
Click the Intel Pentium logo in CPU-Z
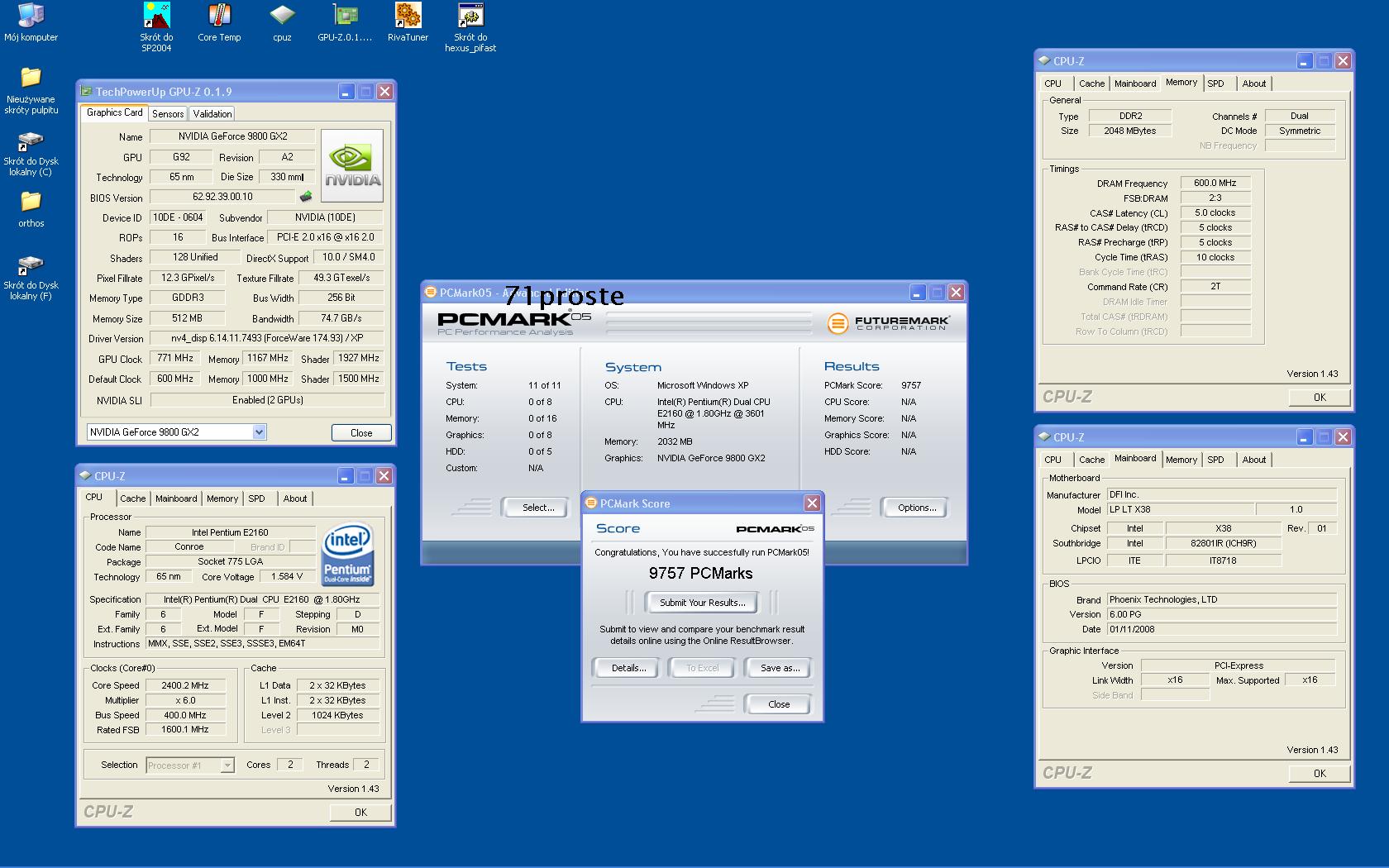[347, 554]
